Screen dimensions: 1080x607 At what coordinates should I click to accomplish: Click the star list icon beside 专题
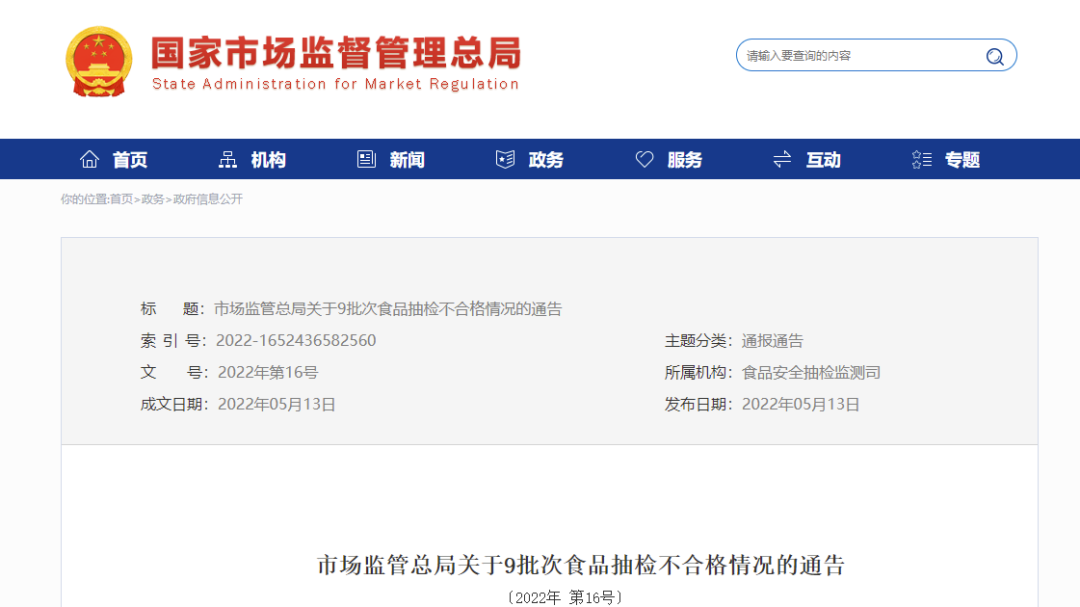tap(922, 159)
